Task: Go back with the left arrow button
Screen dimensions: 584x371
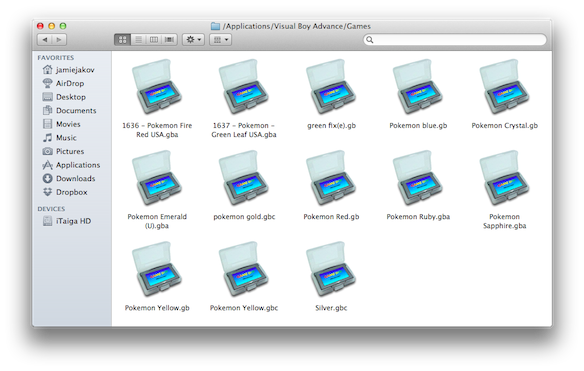Action: 45,39
